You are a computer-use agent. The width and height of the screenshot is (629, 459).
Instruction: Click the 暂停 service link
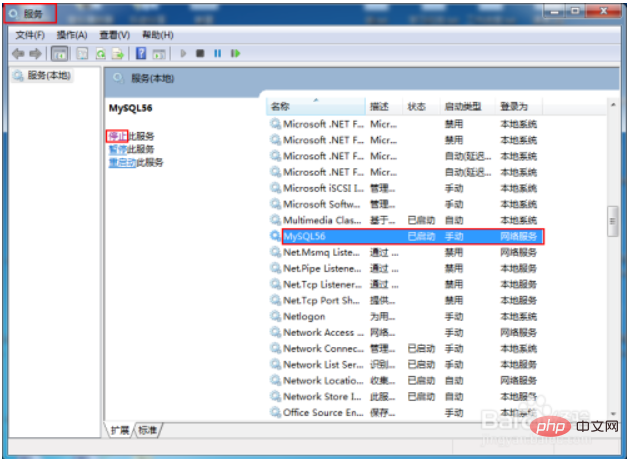pos(117,149)
